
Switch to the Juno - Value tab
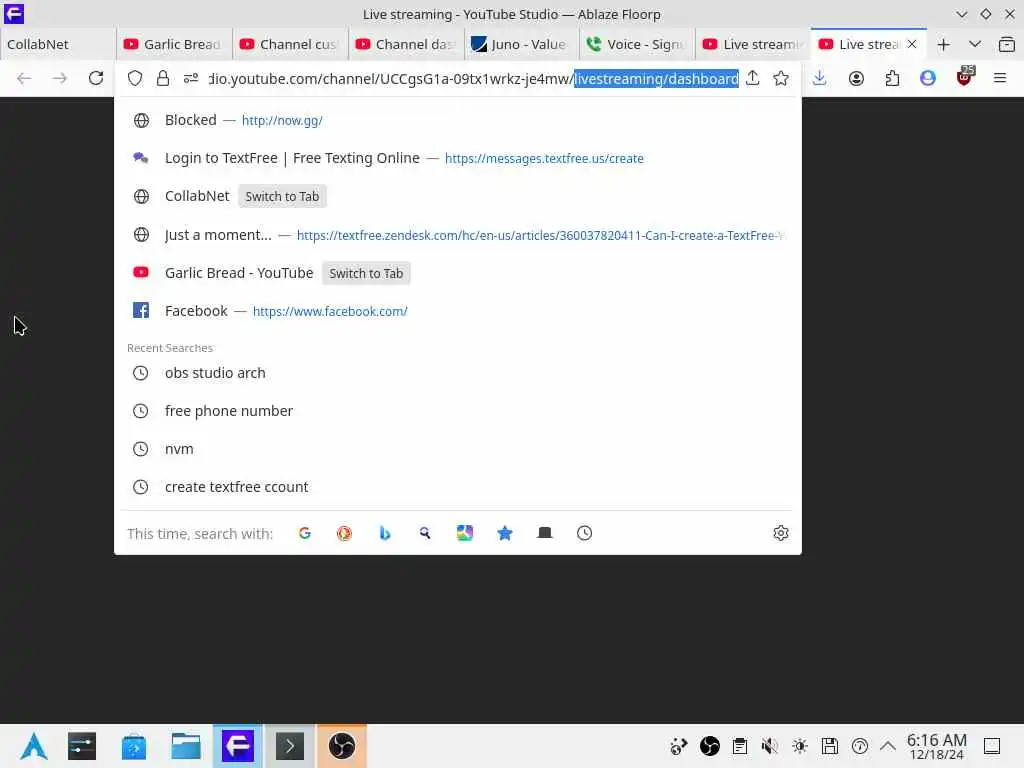pyautogui.click(x=521, y=44)
